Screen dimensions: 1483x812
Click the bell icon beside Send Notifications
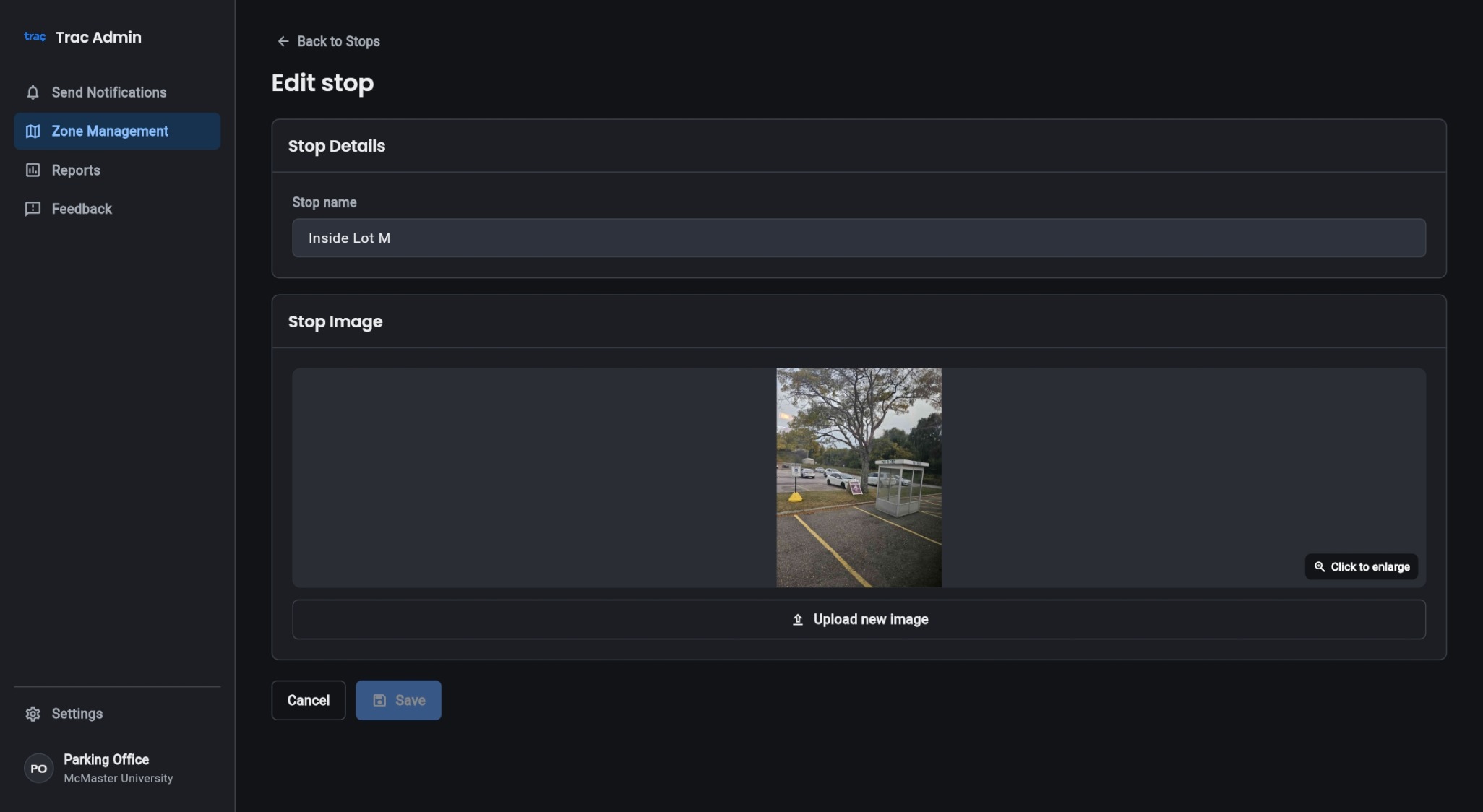pos(33,92)
